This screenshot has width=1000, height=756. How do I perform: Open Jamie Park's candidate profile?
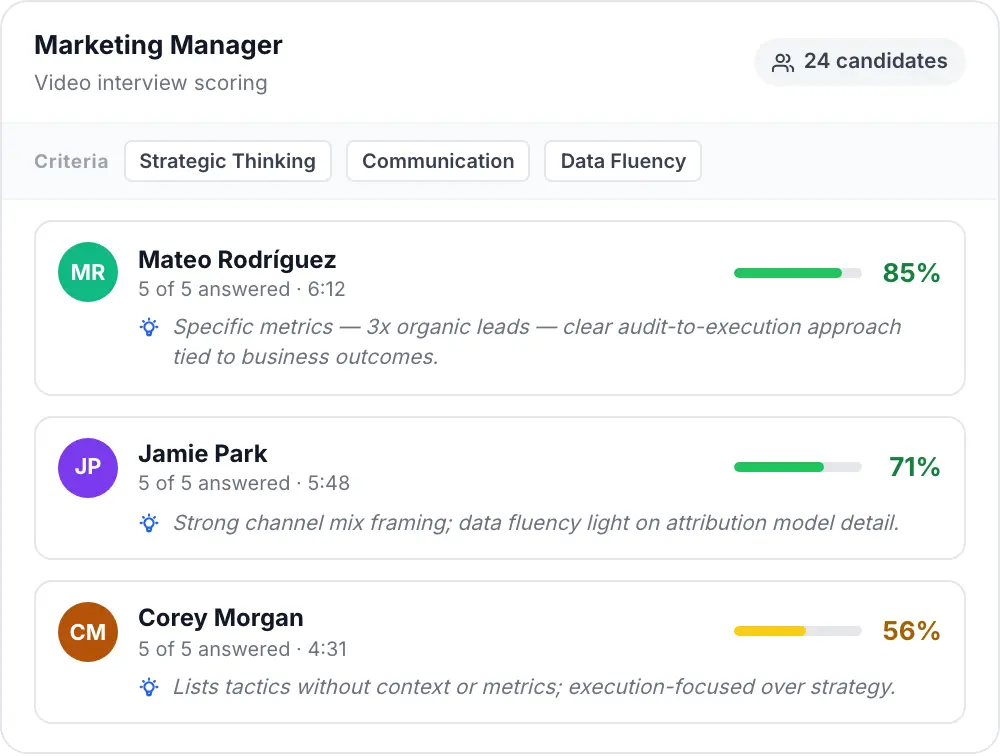tap(203, 453)
